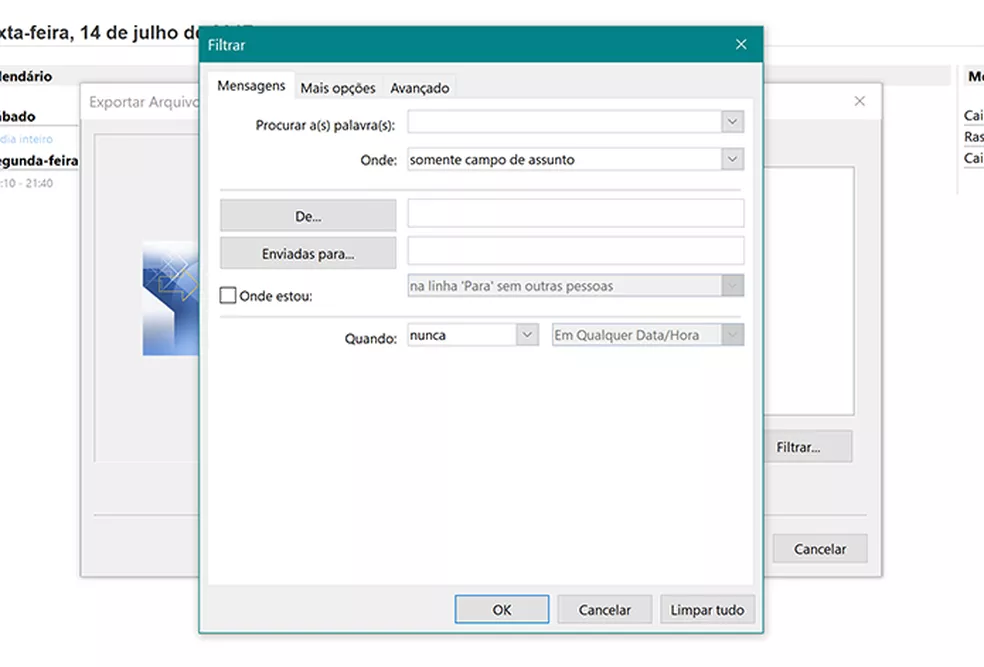
Task: Close the Exportar Arquivo dialog behind
Action: click(x=860, y=101)
